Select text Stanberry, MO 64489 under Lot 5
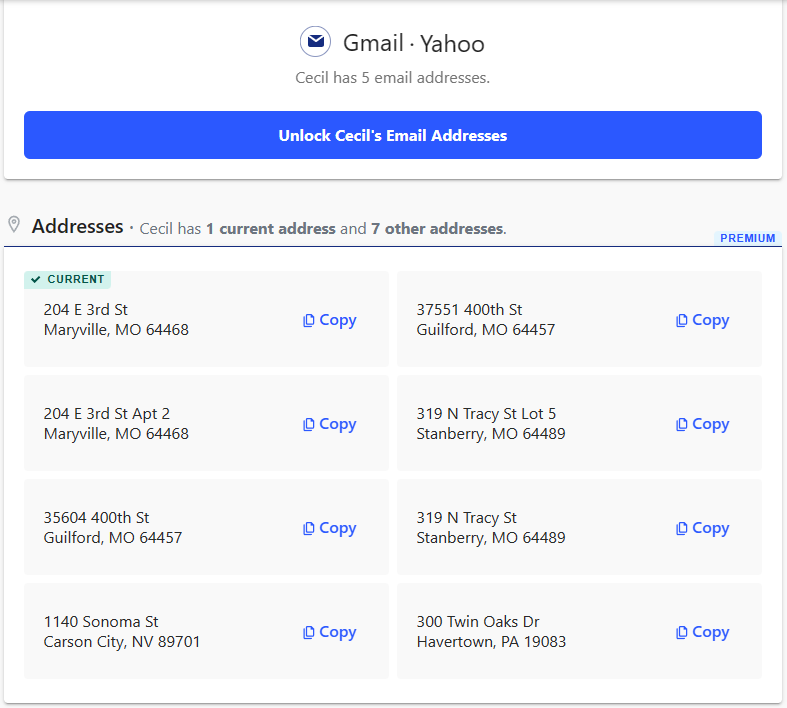The height and width of the screenshot is (708, 787). click(x=491, y=434)
